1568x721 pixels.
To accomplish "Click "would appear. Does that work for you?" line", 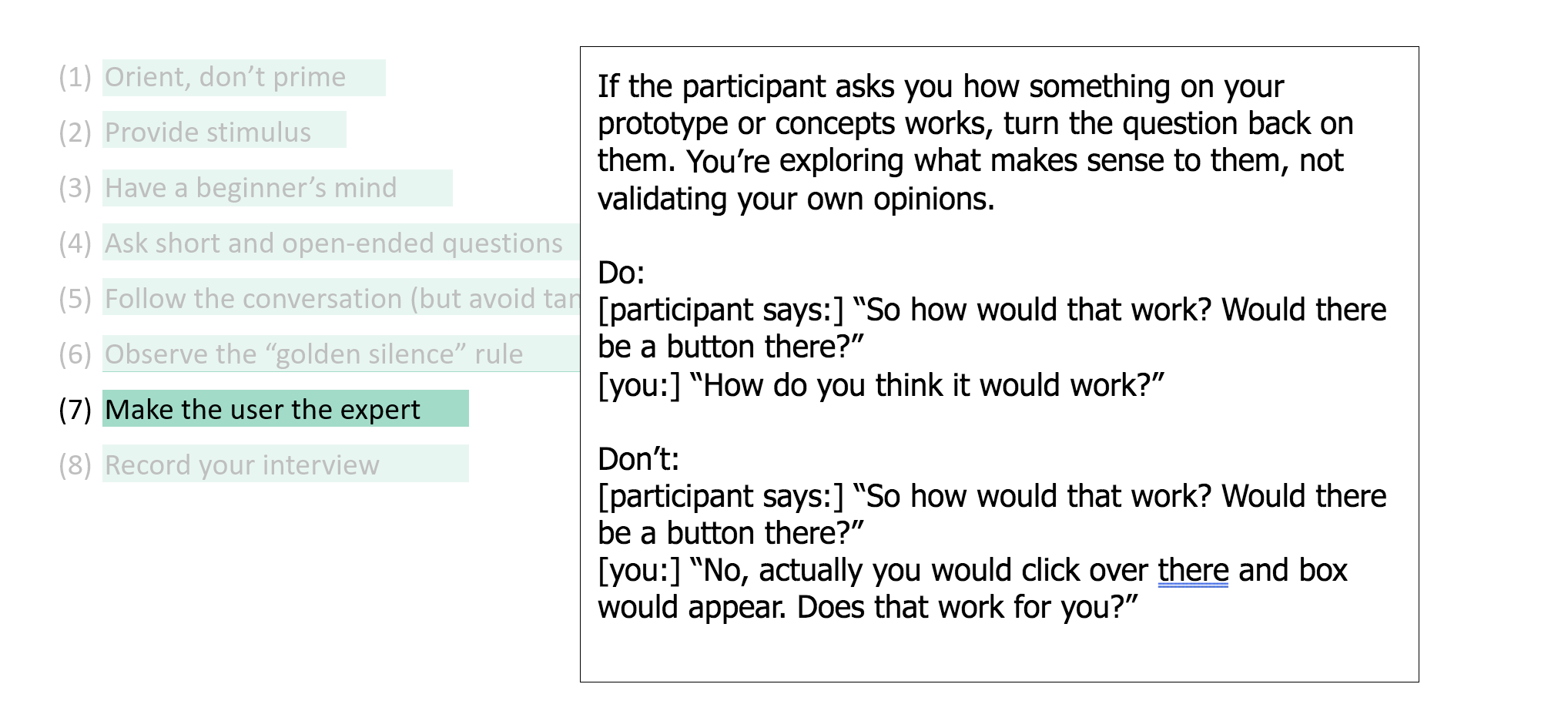I will [x=868, y=607].
